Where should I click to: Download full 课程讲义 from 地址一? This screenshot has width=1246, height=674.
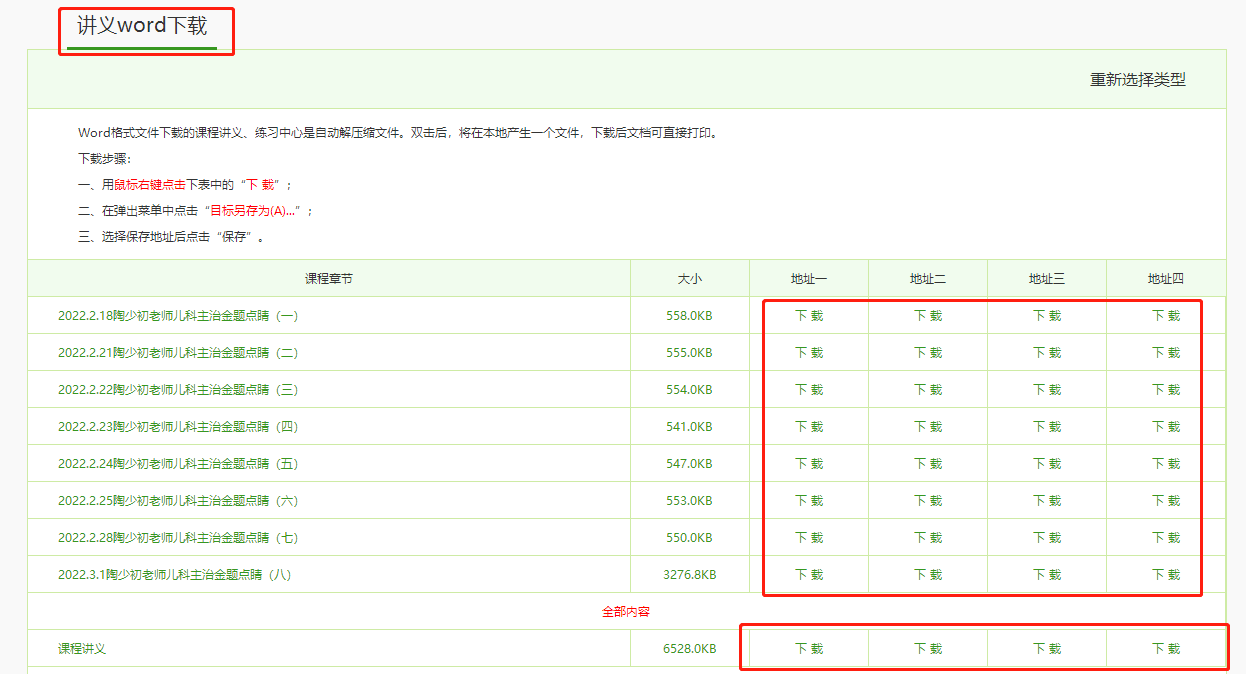(x=809, y=649)
